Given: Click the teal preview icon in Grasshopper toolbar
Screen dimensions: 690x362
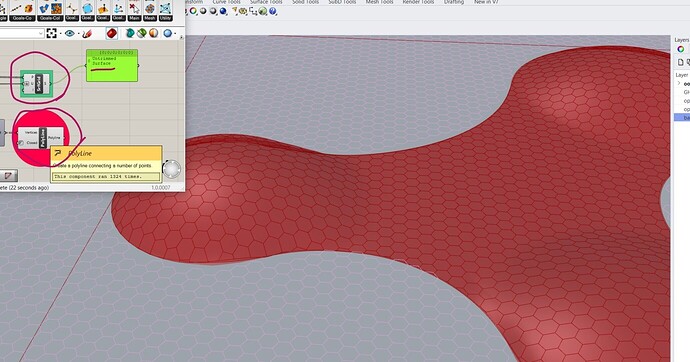Looking at the screenshot, I should [x=130, y=33].
